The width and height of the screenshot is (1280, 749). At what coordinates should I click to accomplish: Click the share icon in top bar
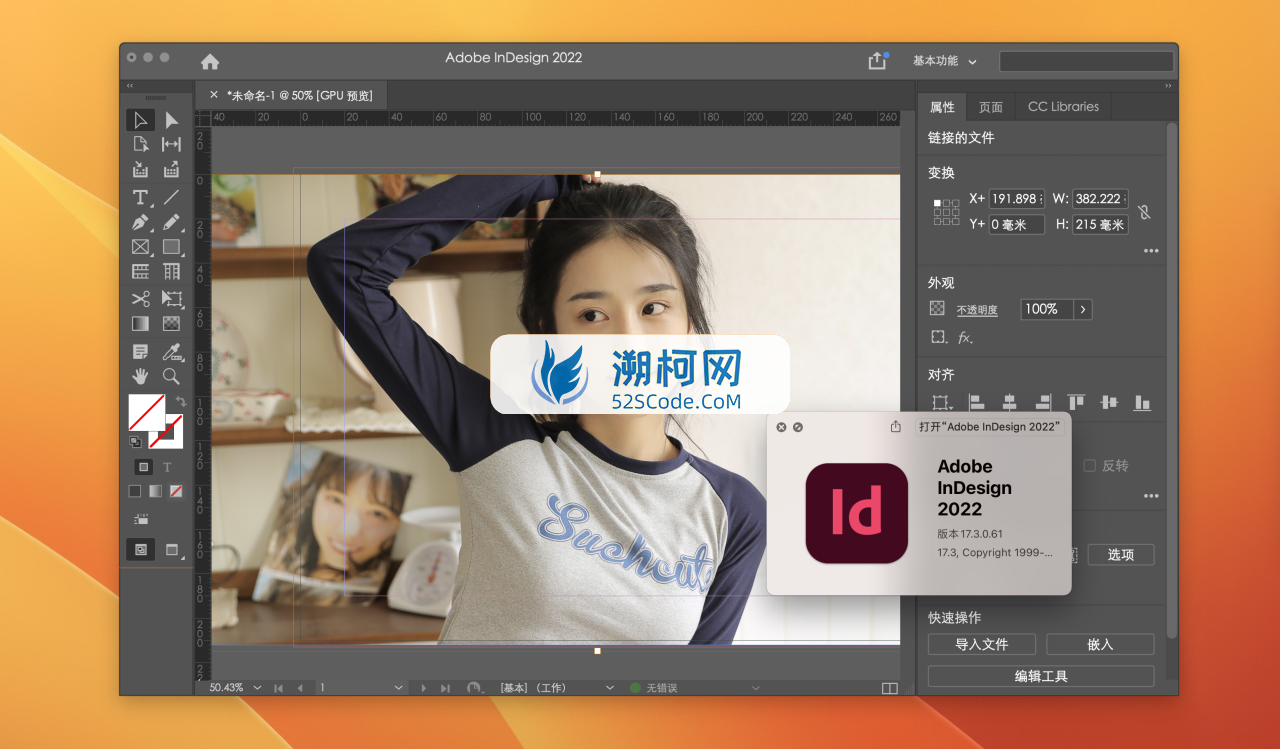(877, 61)
